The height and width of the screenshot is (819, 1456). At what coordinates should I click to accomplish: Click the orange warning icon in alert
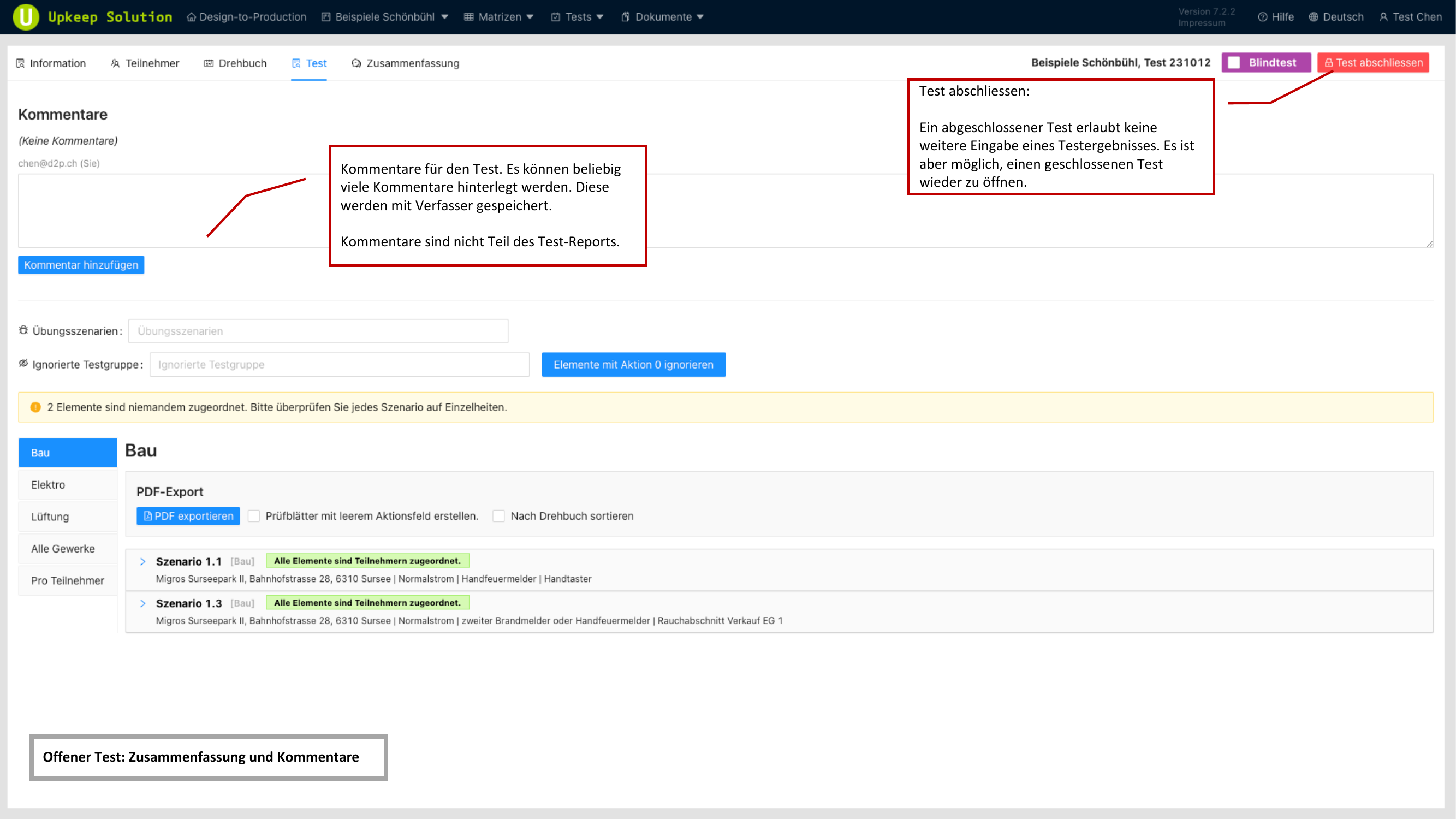click(x=35, y=407)
